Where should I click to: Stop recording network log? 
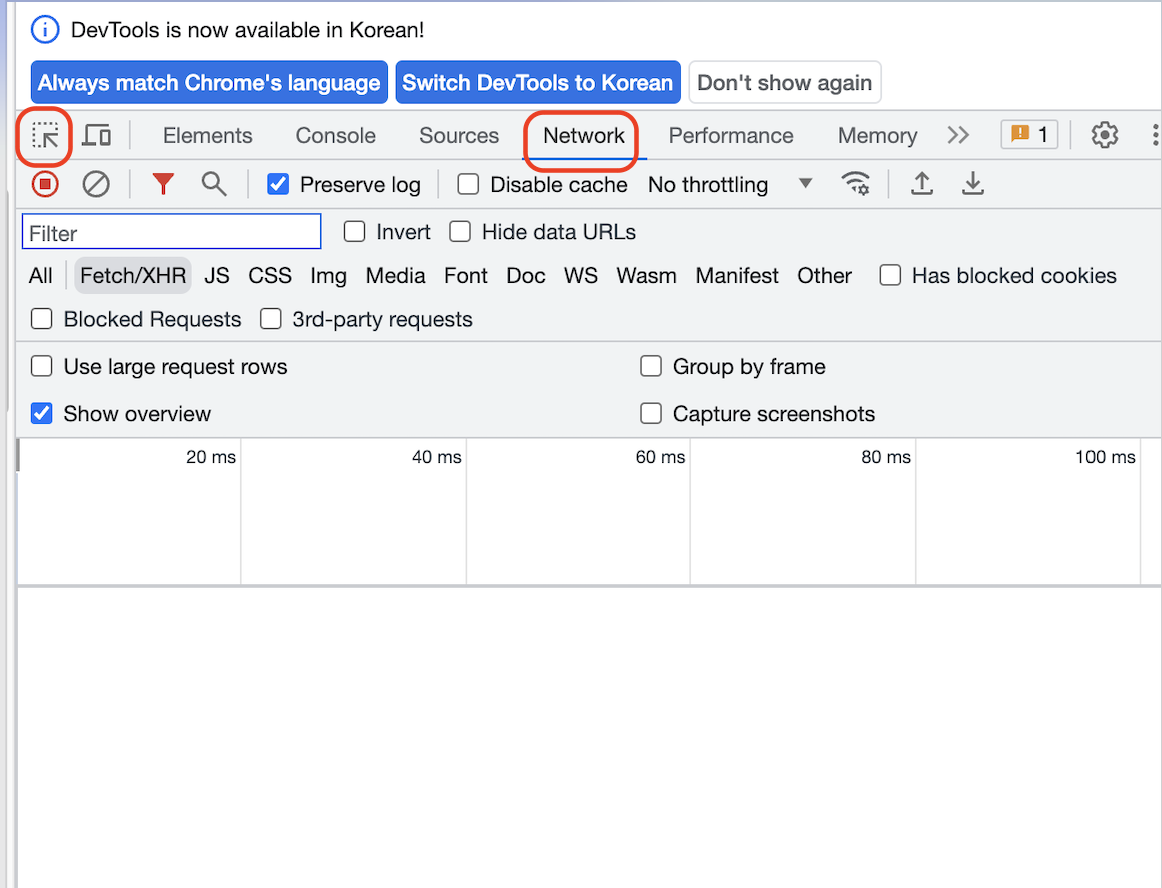pos(45,184)
